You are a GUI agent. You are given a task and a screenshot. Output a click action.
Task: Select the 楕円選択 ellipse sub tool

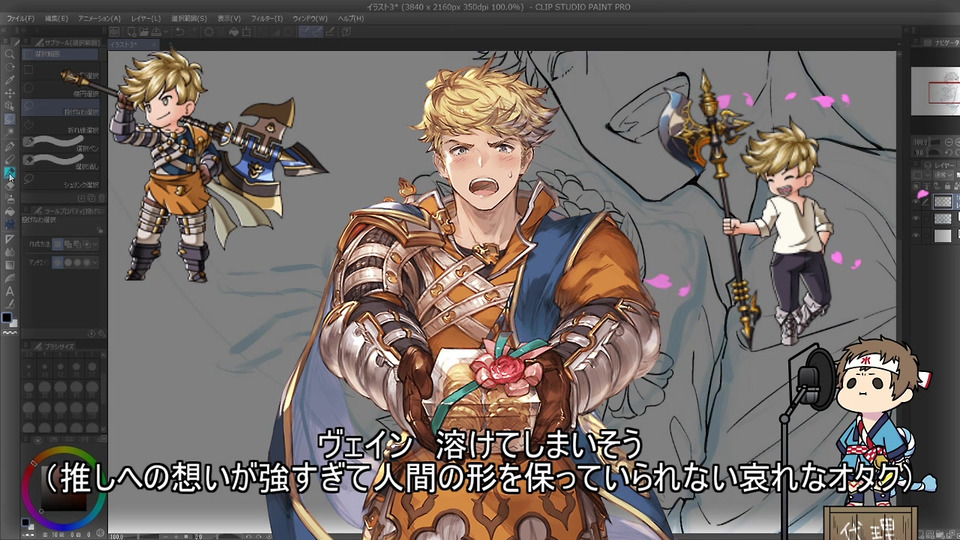click(x=60, y=91)
